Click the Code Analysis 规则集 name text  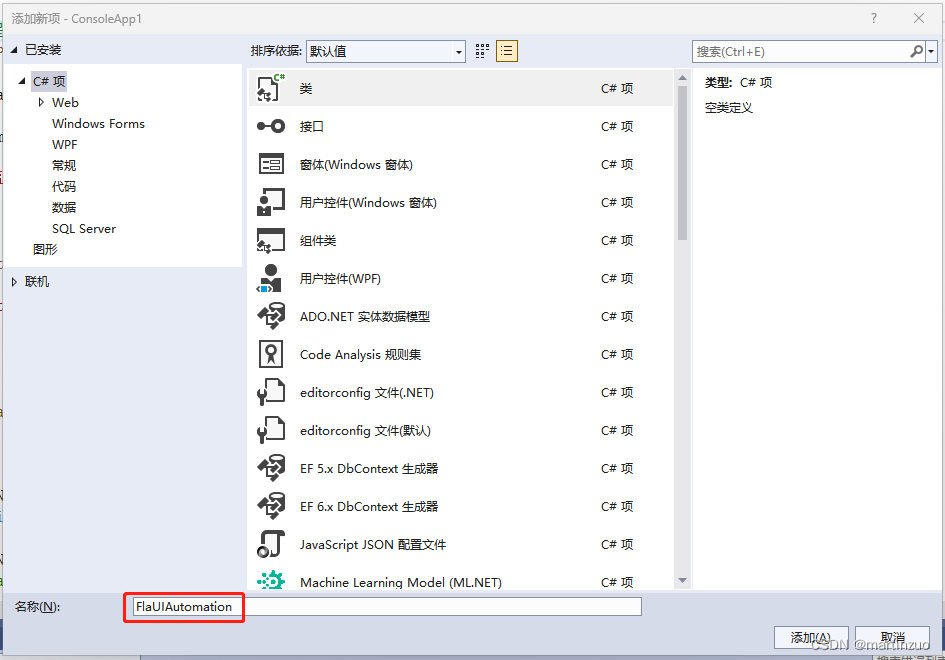360,354
